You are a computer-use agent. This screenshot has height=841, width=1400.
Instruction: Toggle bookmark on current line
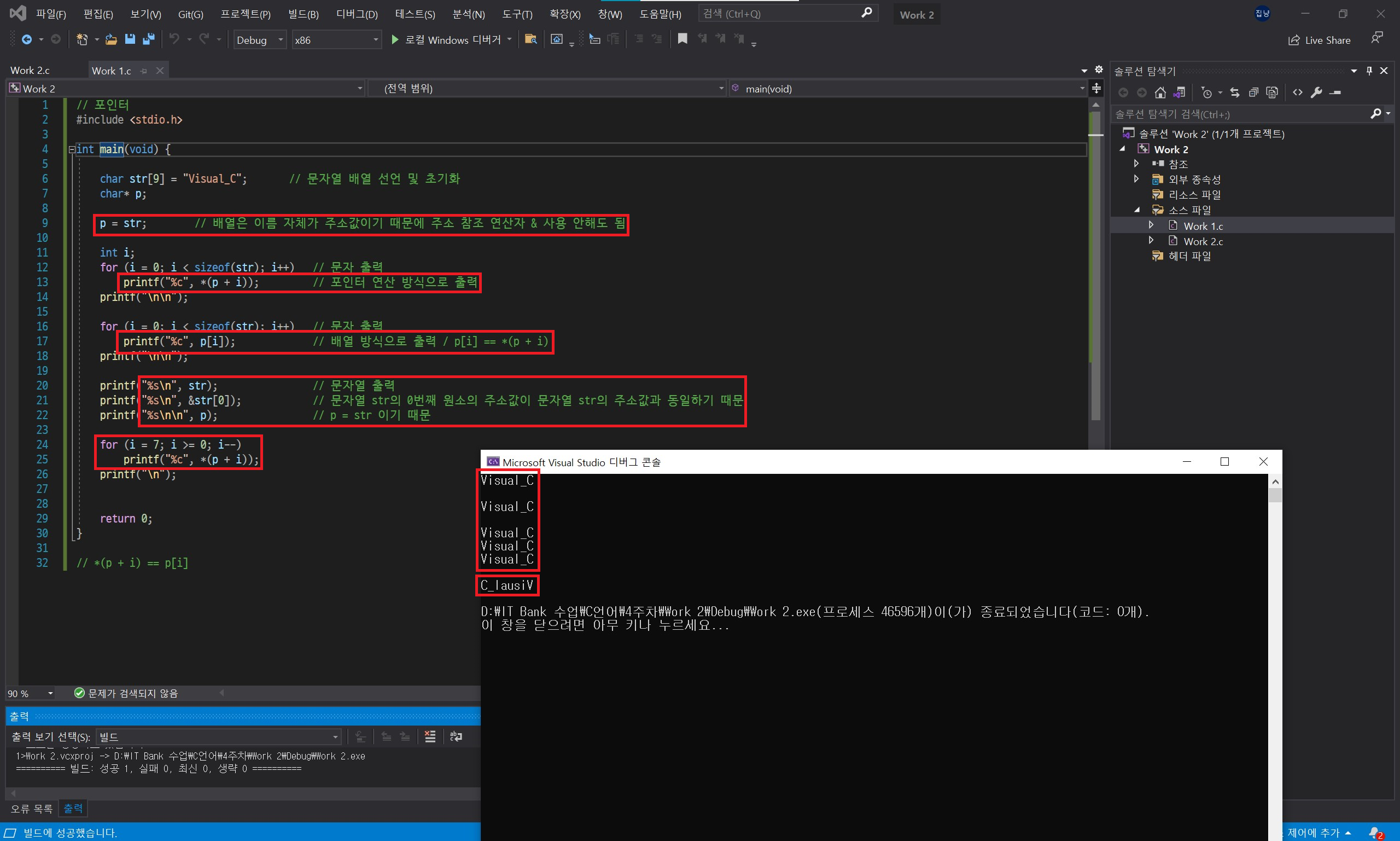[x=682, y=38]
